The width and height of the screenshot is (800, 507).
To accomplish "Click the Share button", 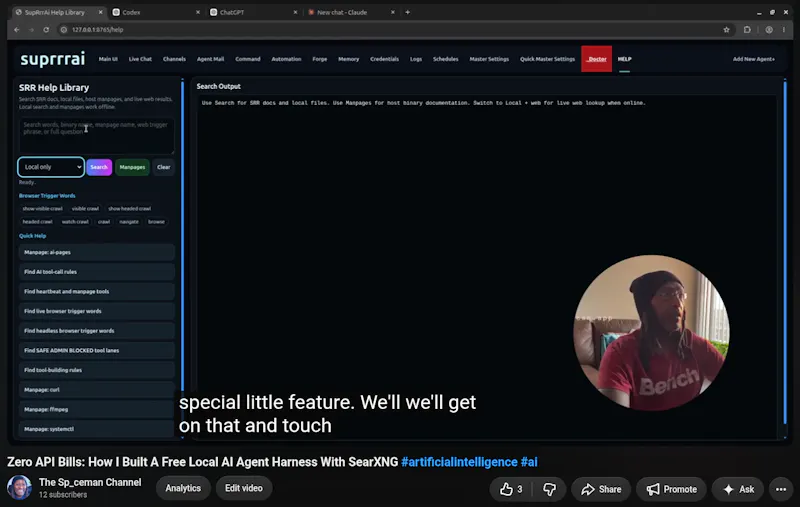I will (601, 489).
